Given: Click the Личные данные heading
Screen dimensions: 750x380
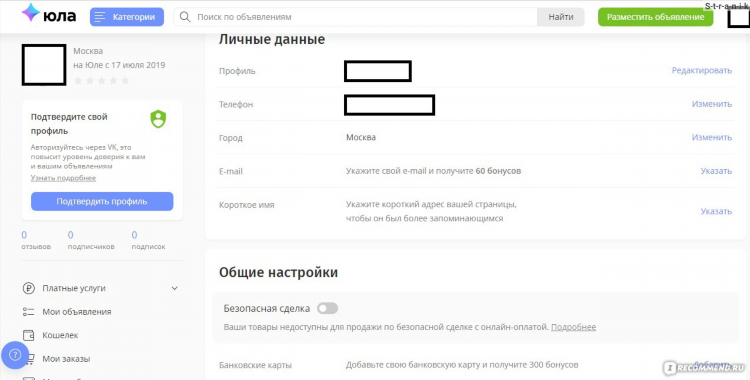Looking at the screenshot, I should click(272, 39).
